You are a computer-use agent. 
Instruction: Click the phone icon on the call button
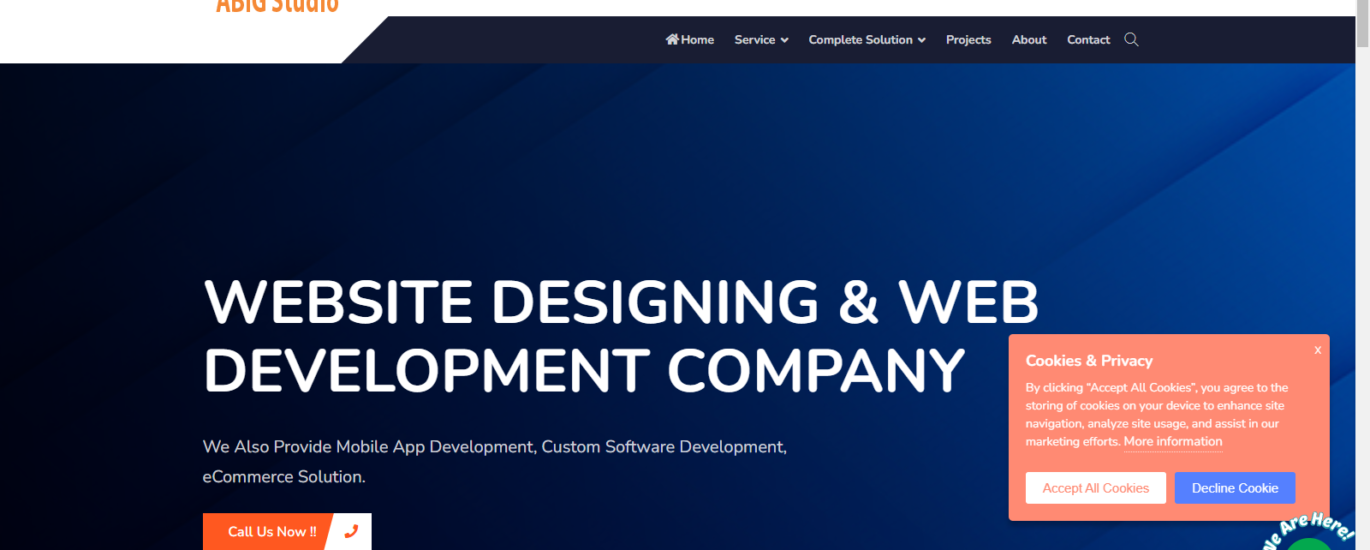click(x=351, y=532)
